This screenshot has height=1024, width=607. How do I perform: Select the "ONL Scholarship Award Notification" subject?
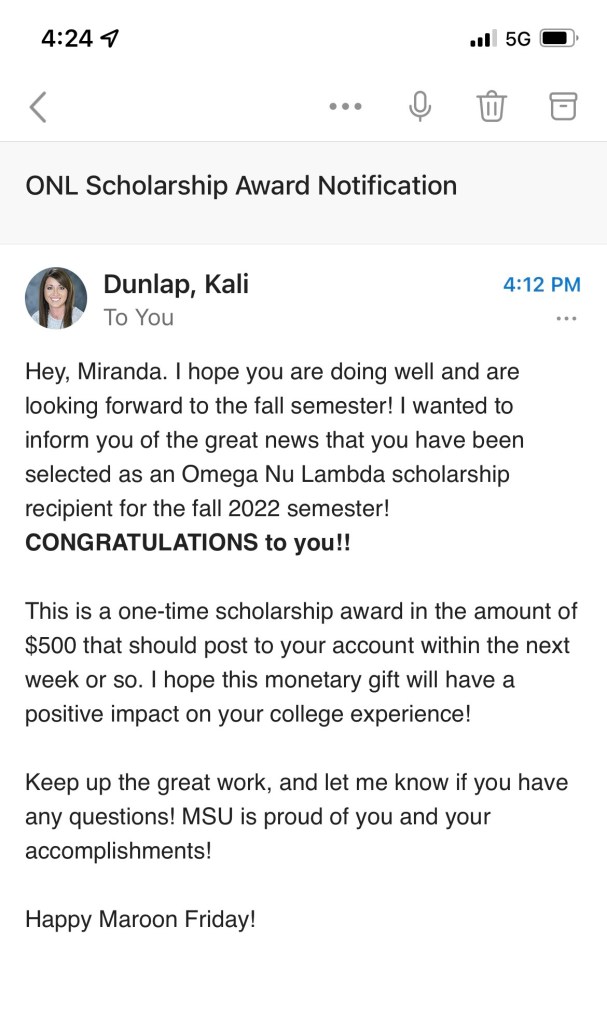(x=241, y=185)
